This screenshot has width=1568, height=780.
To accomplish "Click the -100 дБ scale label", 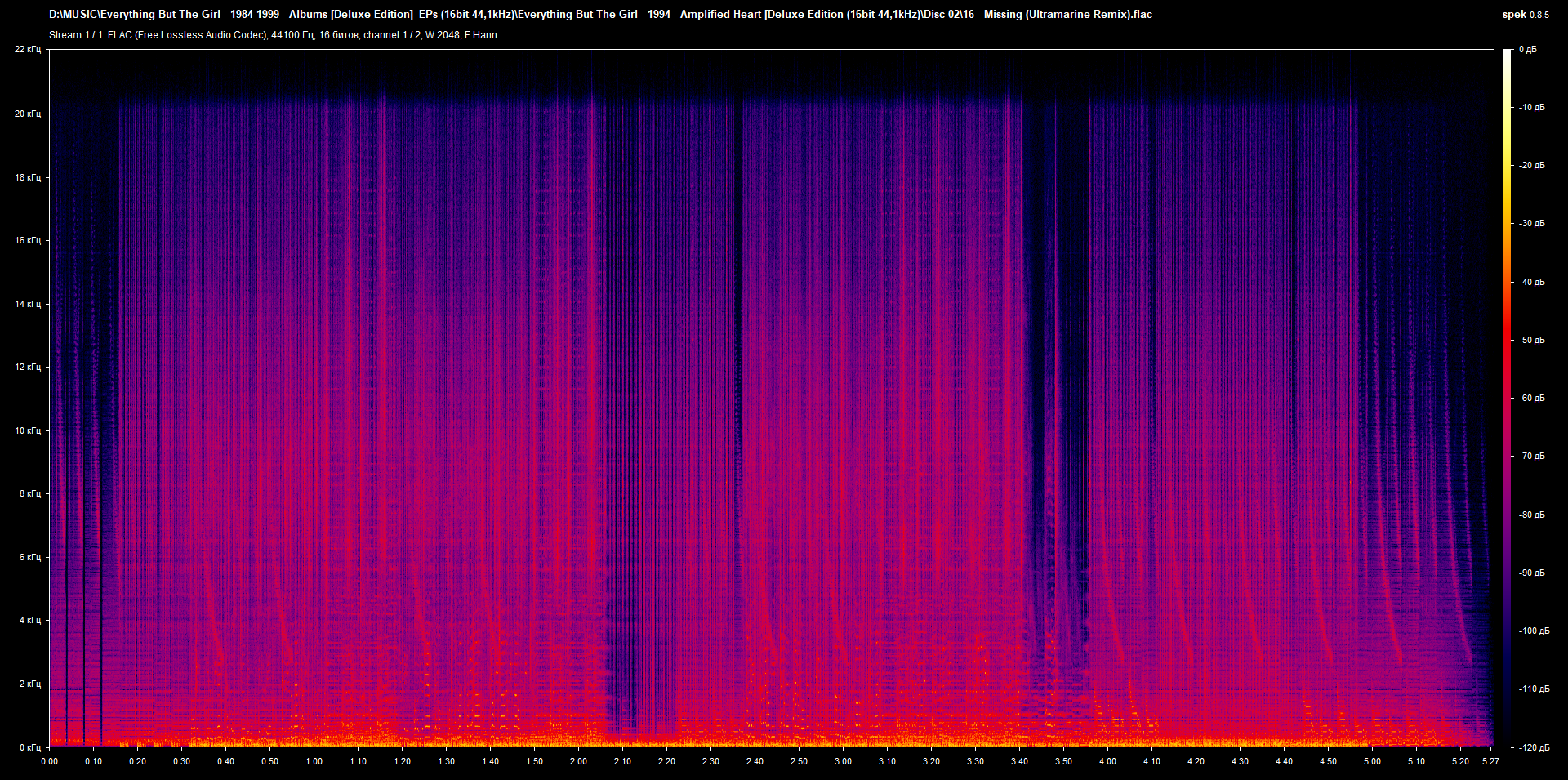I will (x=1534, y=631).
